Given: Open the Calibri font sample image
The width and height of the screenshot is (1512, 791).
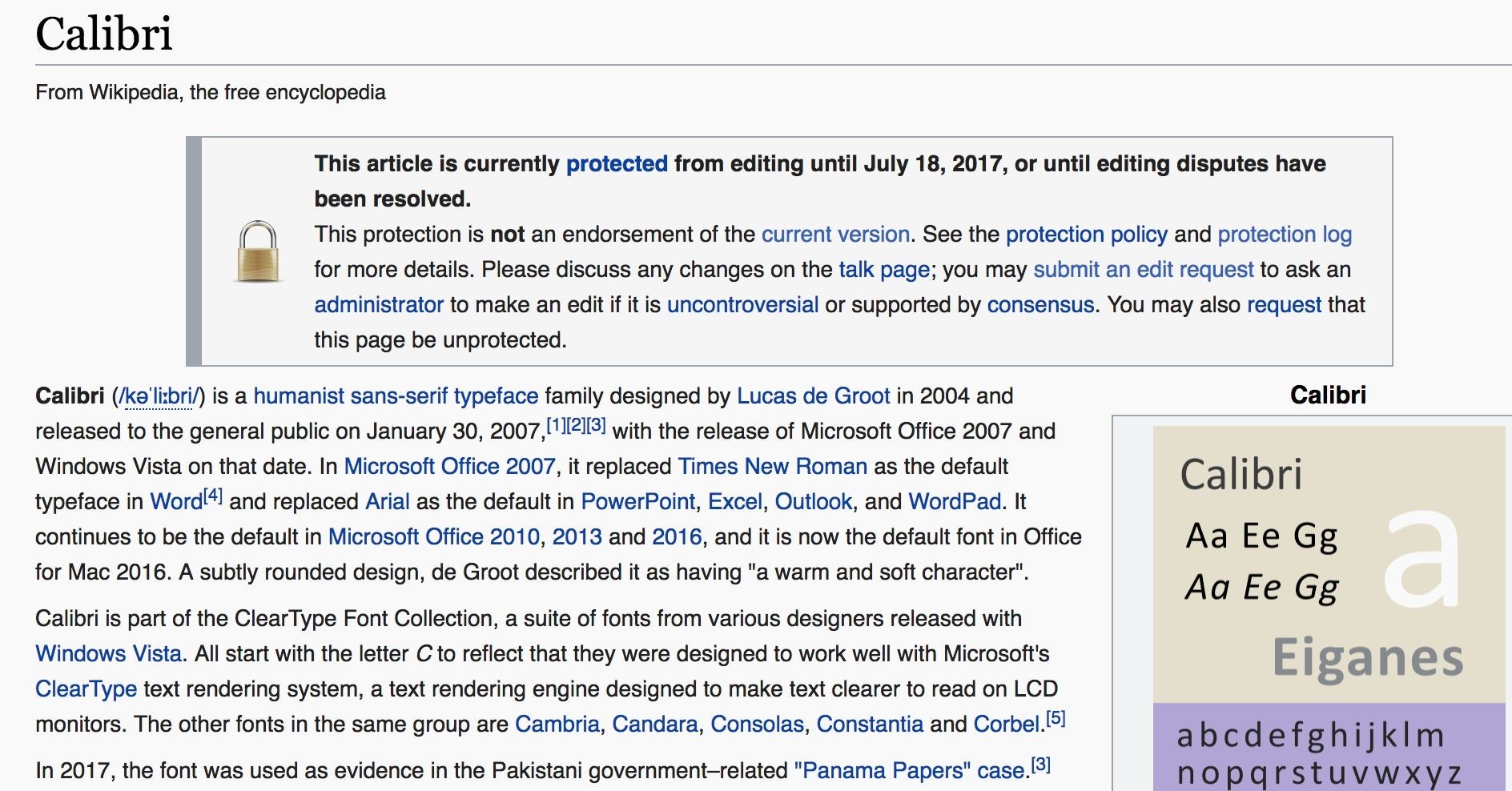Looking at the screenshot, I should click(1329, 608).
